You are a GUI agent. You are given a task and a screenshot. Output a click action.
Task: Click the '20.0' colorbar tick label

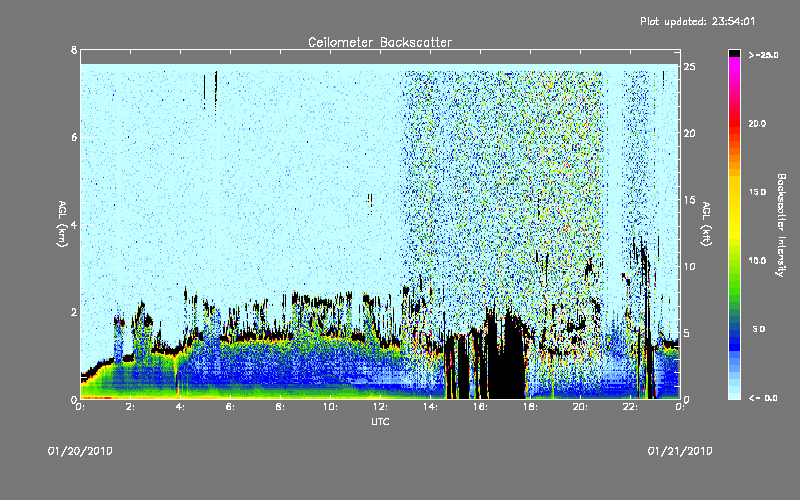[x=757, y=123]
